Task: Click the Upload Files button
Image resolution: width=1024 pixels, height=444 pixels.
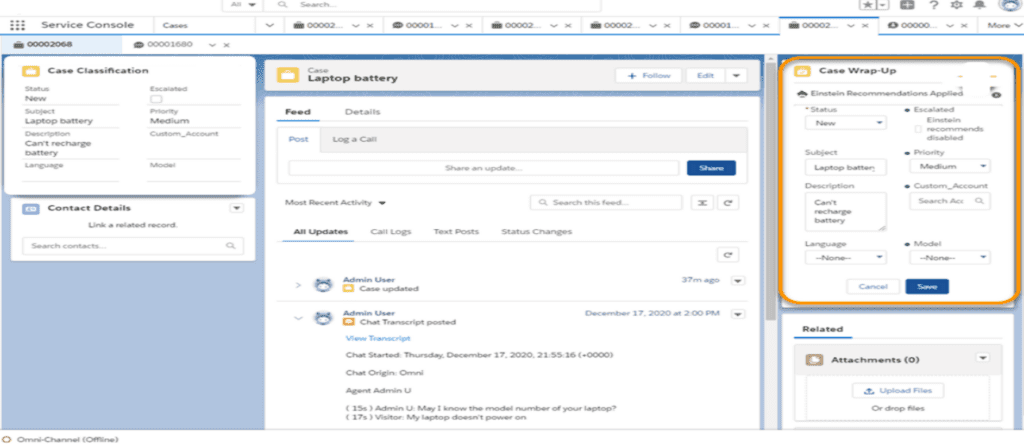Action: coord(897,390)
